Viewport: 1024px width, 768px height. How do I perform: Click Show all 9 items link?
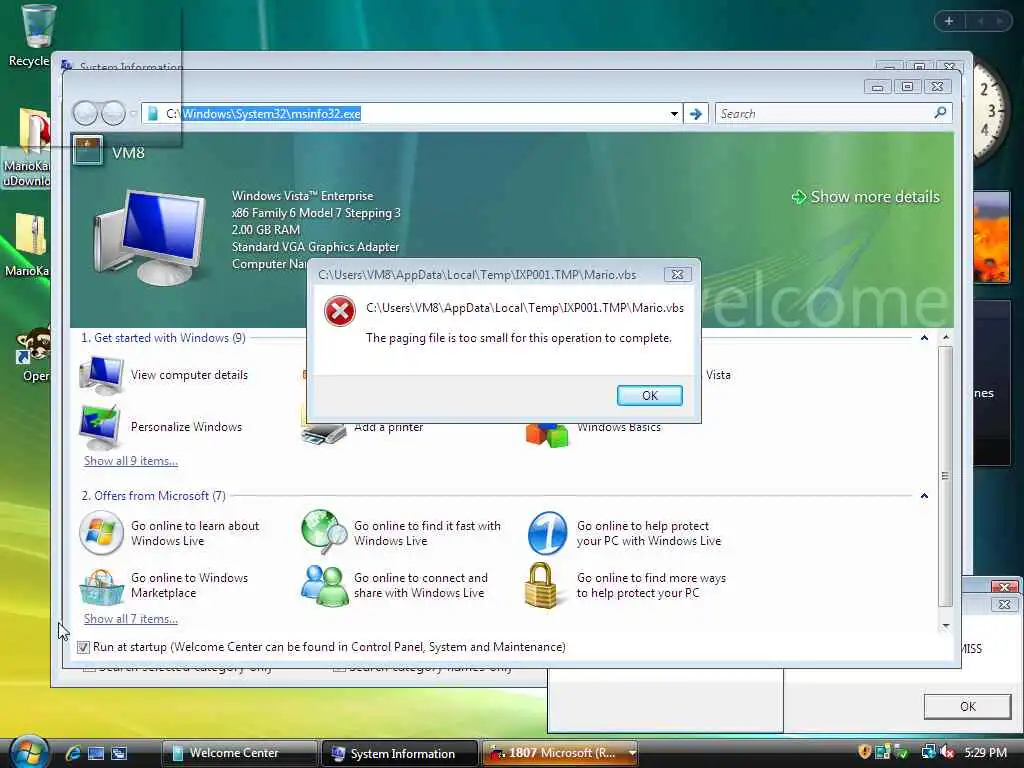point(131,460)
